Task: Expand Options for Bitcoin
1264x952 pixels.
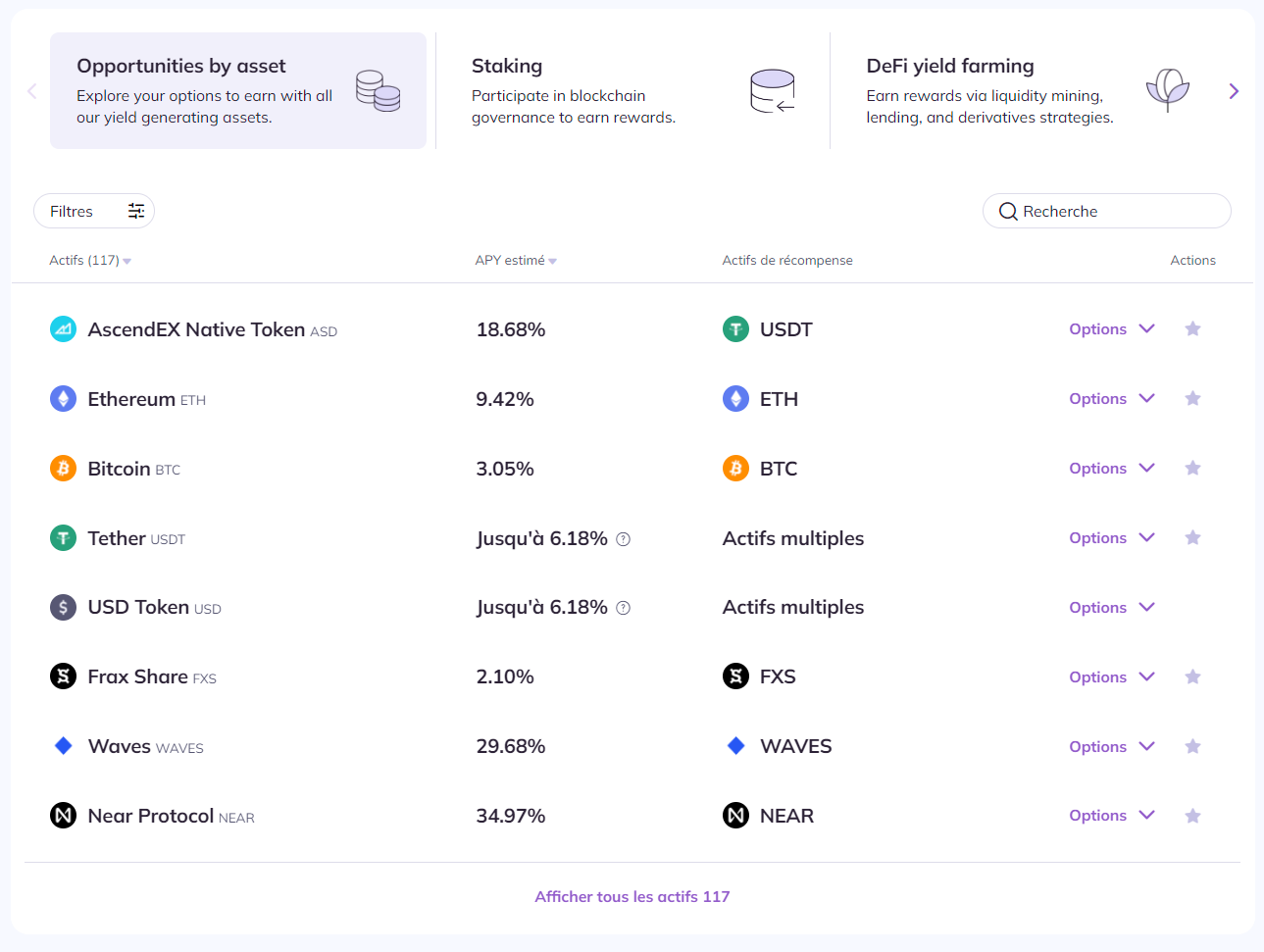Action: (1112, 469)
